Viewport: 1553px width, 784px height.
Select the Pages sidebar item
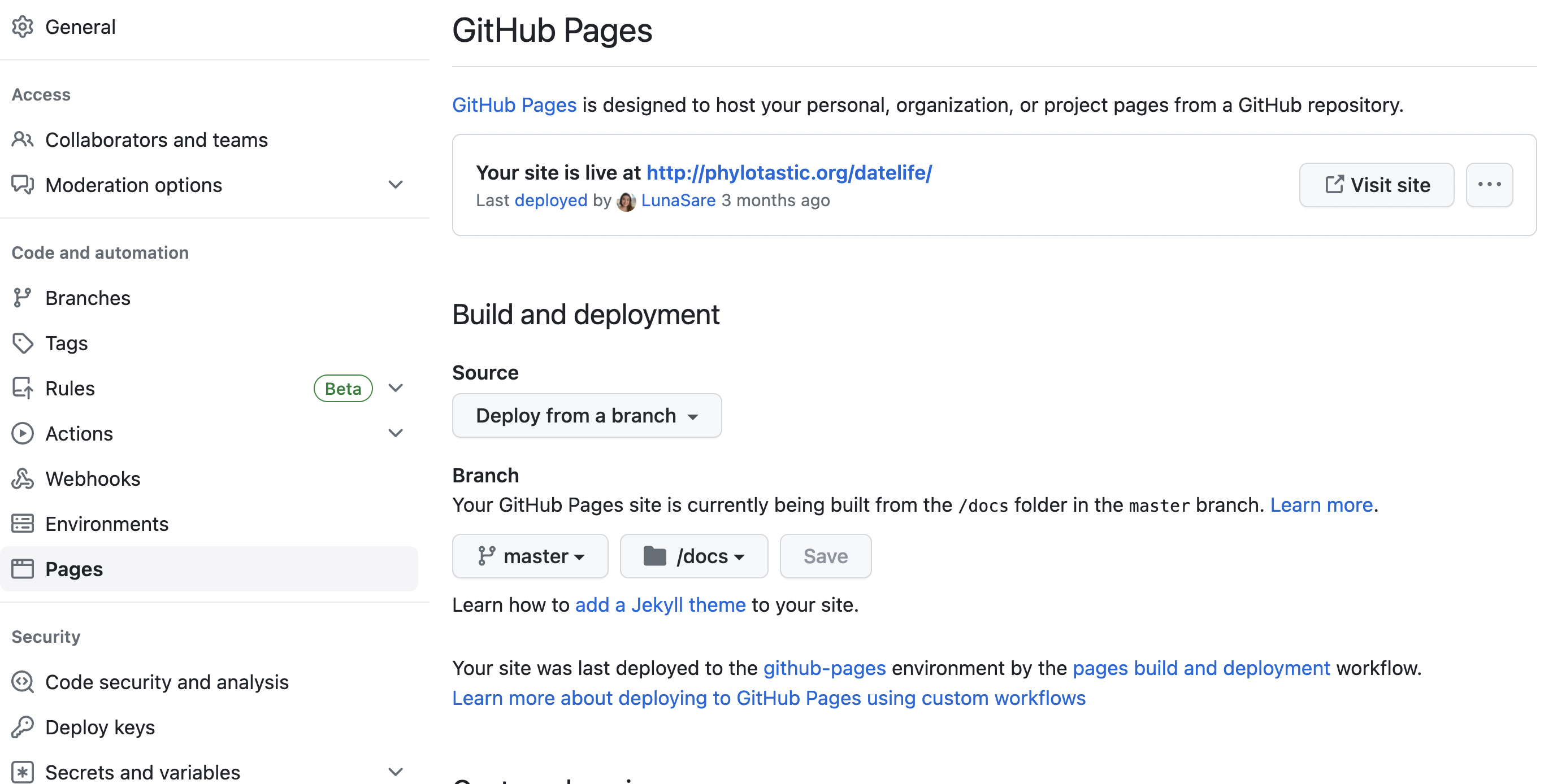pyautogui.click(x=209, y=569)
